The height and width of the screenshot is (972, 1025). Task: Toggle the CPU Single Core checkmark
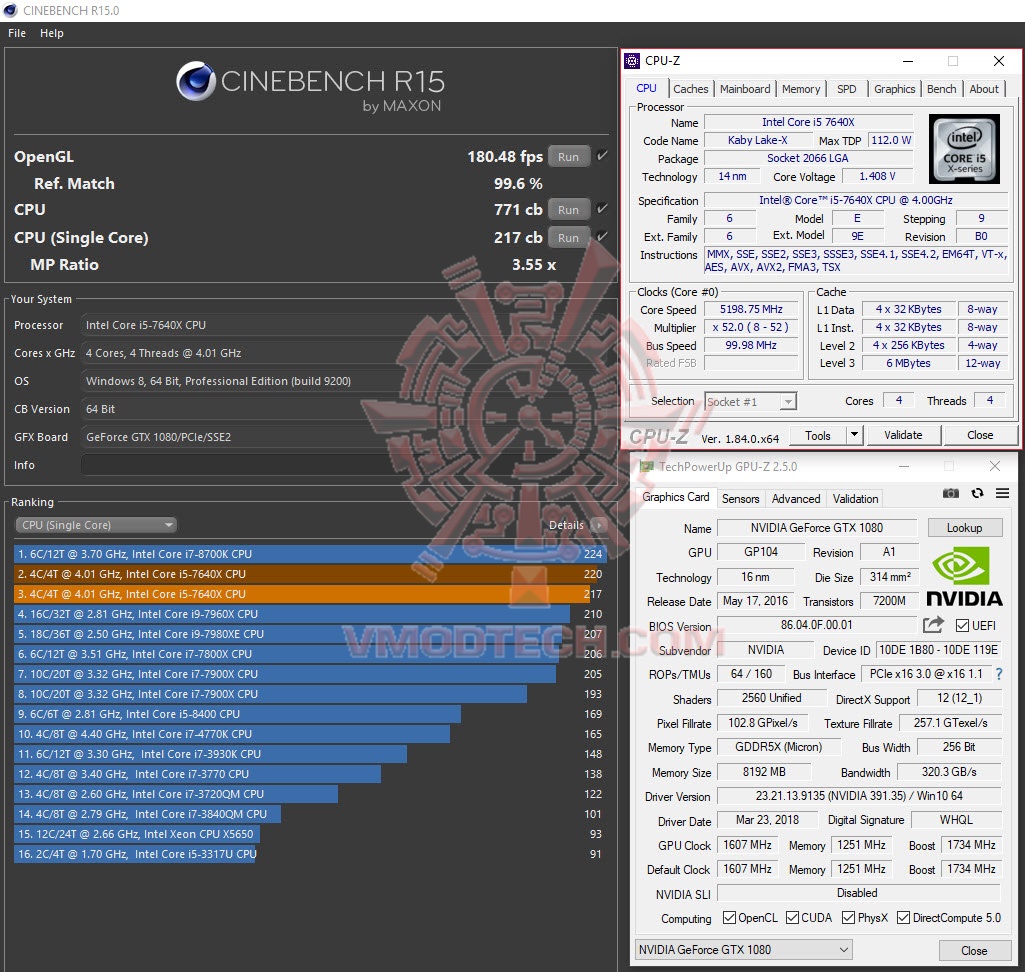(x=602, y=237)
